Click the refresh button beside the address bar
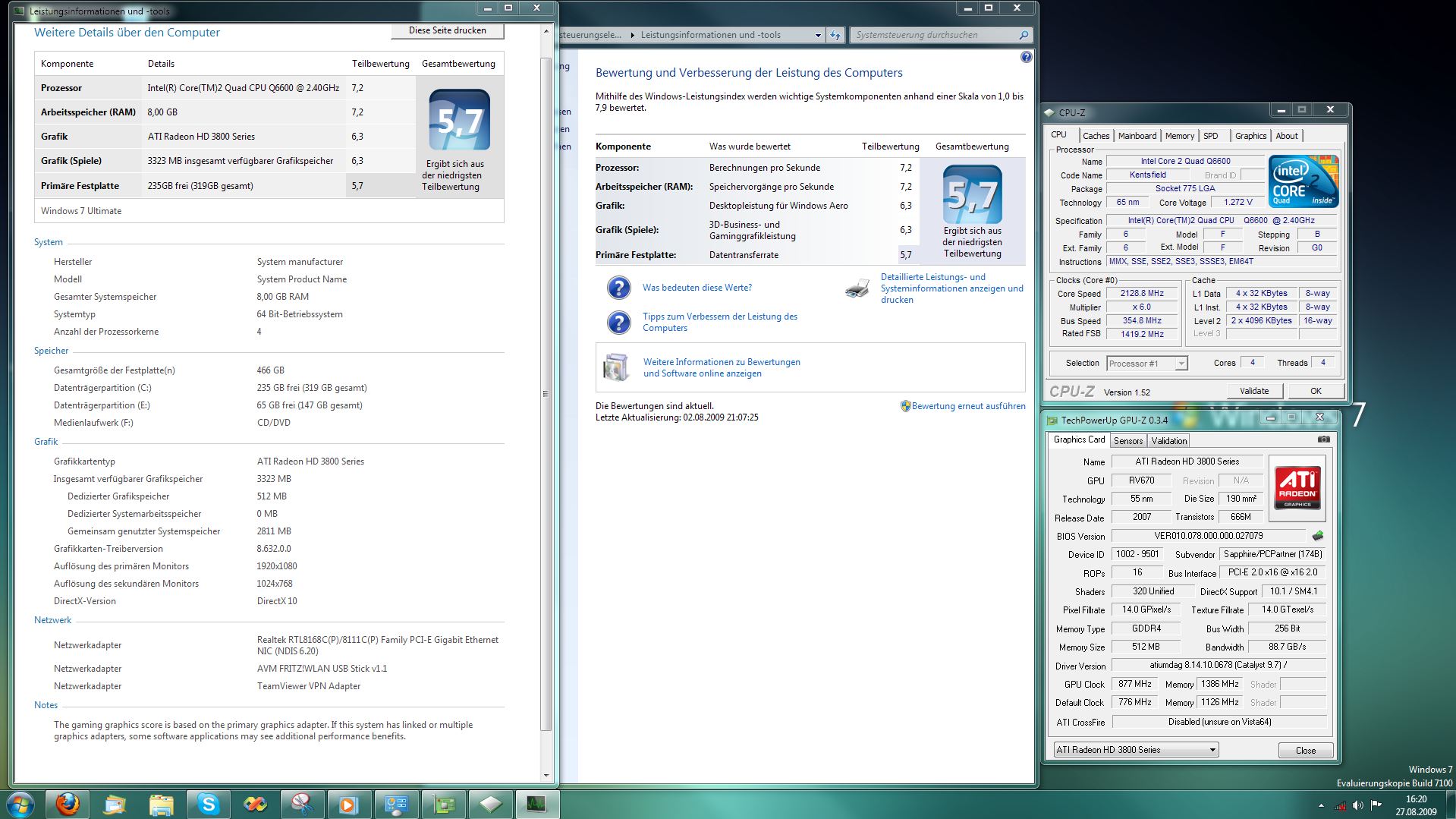This screenshot has height=819, width=1456. click(835, 35)
